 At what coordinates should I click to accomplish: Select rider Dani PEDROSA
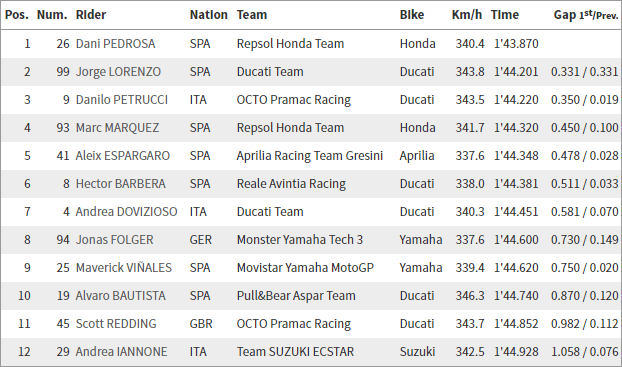tap(115, 44)
